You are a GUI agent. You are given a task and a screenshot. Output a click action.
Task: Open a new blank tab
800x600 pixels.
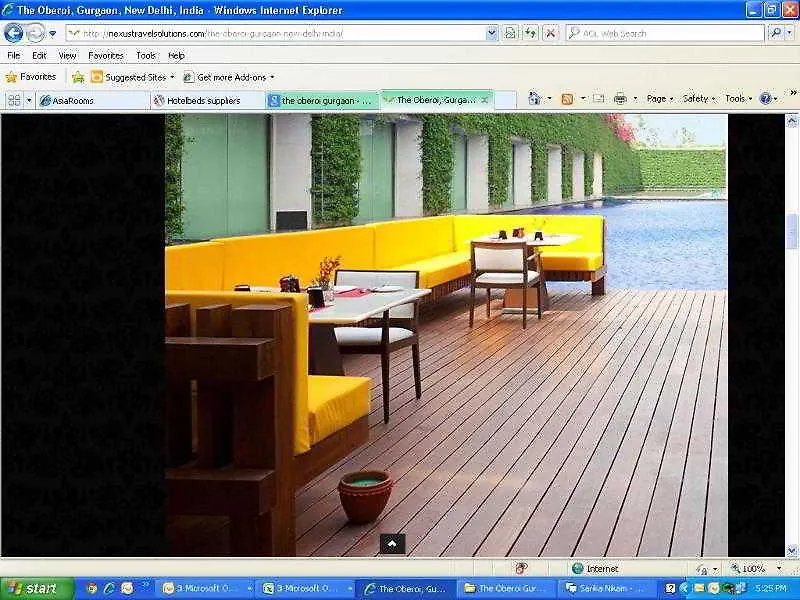click(x=506, y=101)
